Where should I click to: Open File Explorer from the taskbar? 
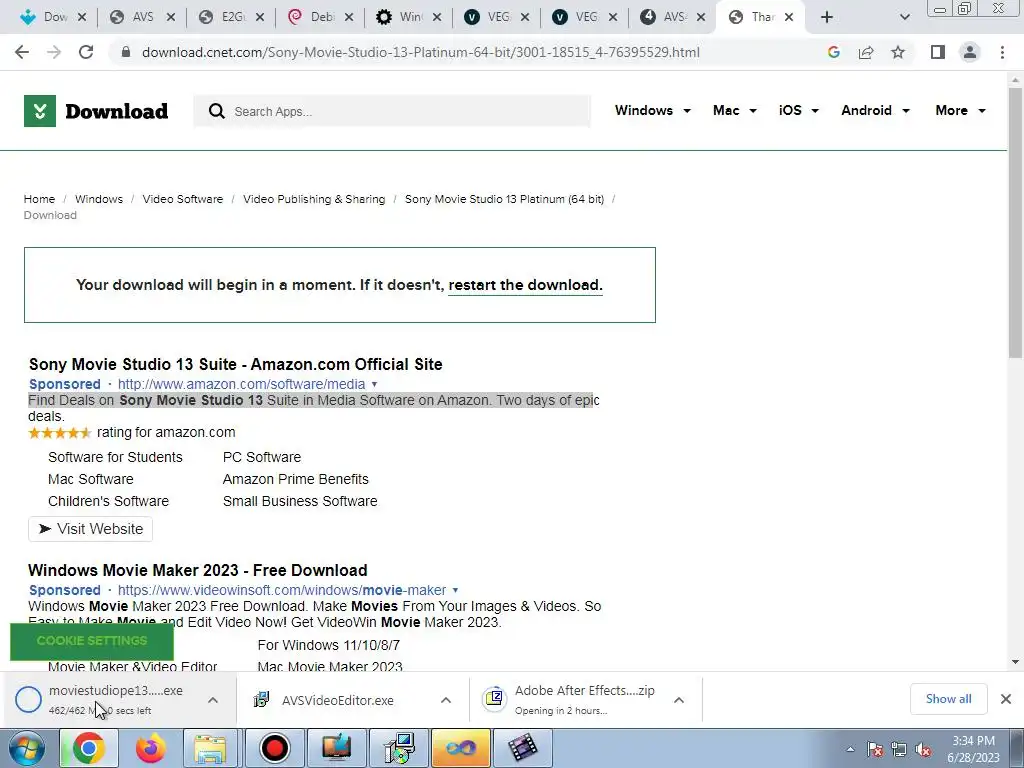[x=210, y=748]
